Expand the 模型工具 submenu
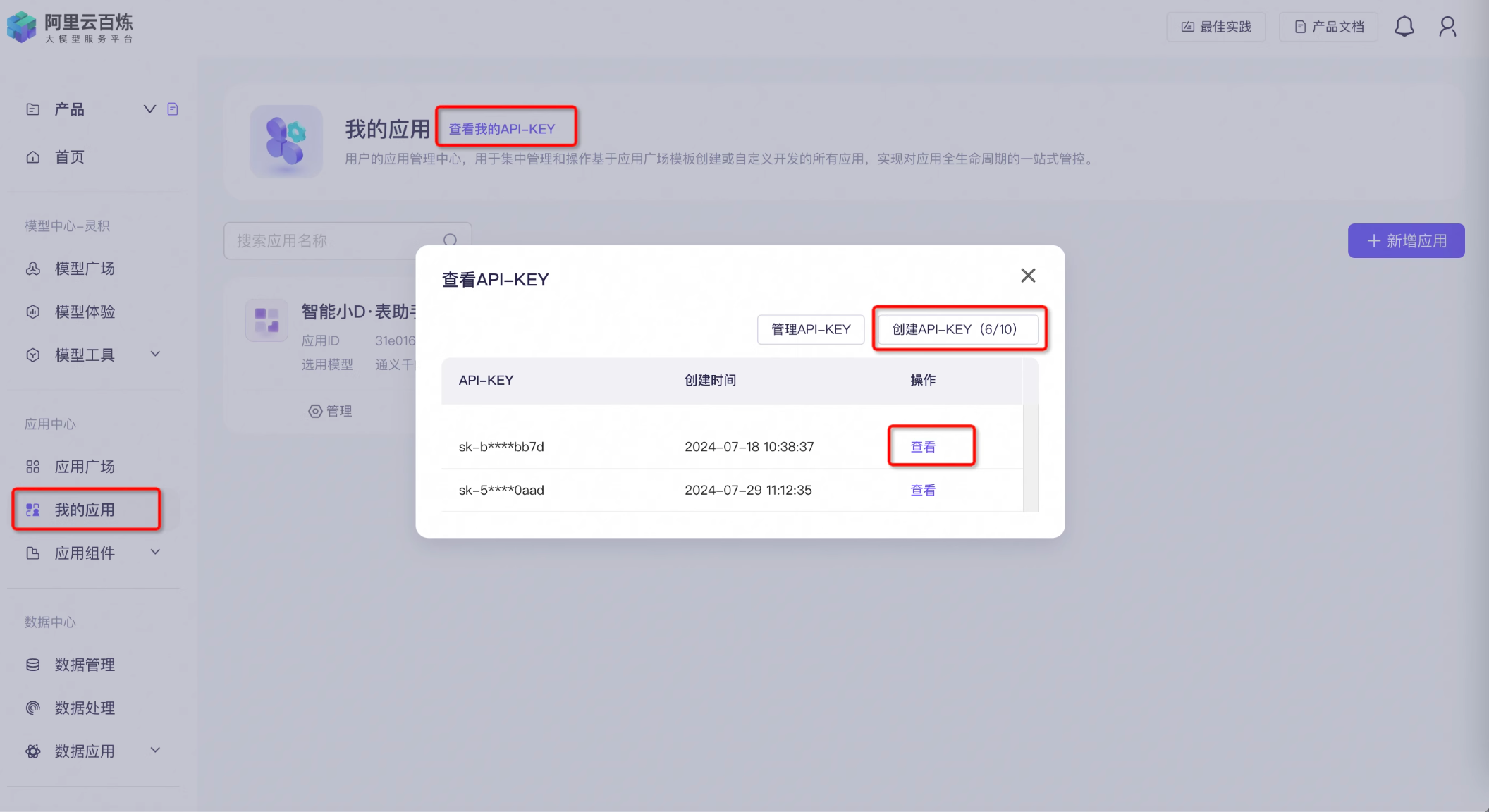This screenshot has width=1489, height=812. (x=155, y=354)
